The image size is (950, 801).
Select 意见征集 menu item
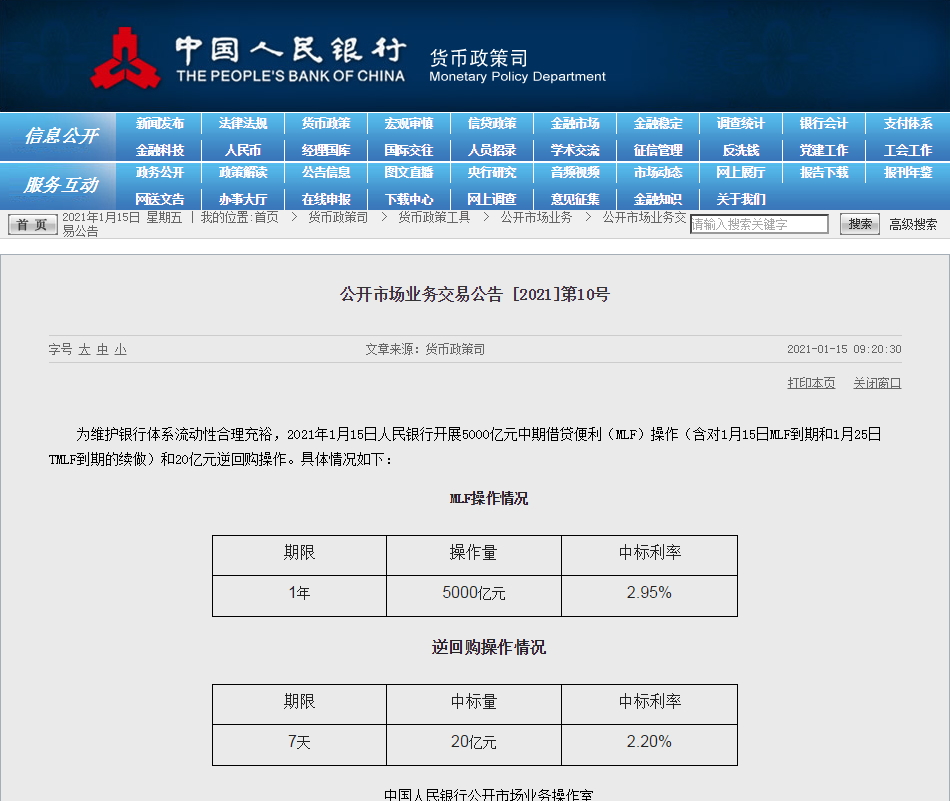tap(575, 199)
